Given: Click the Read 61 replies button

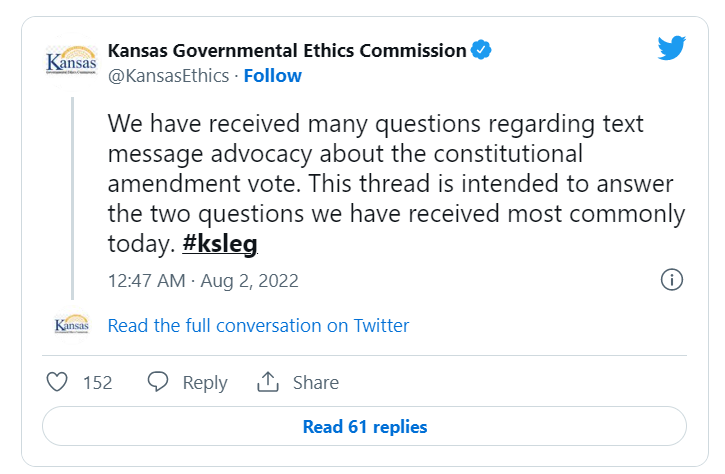Looking at the screenshot, I should [x=364, y=427].
